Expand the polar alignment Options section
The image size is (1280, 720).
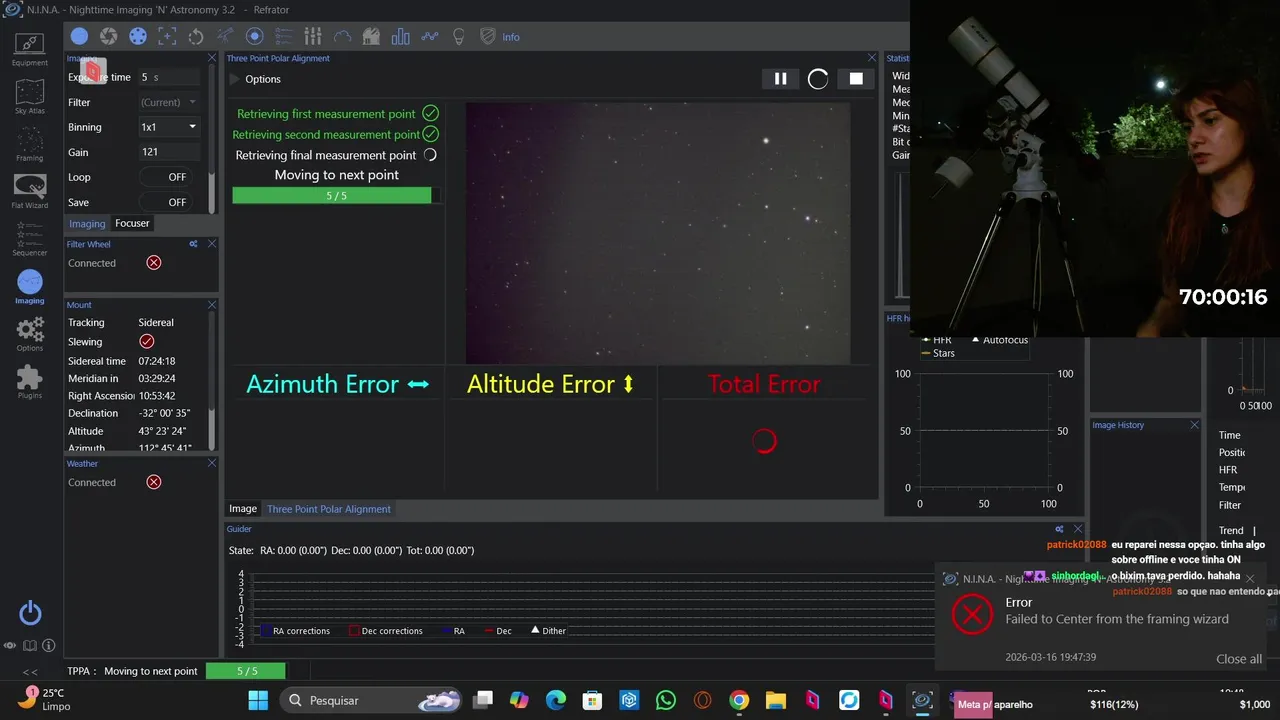tap(256, 79)
